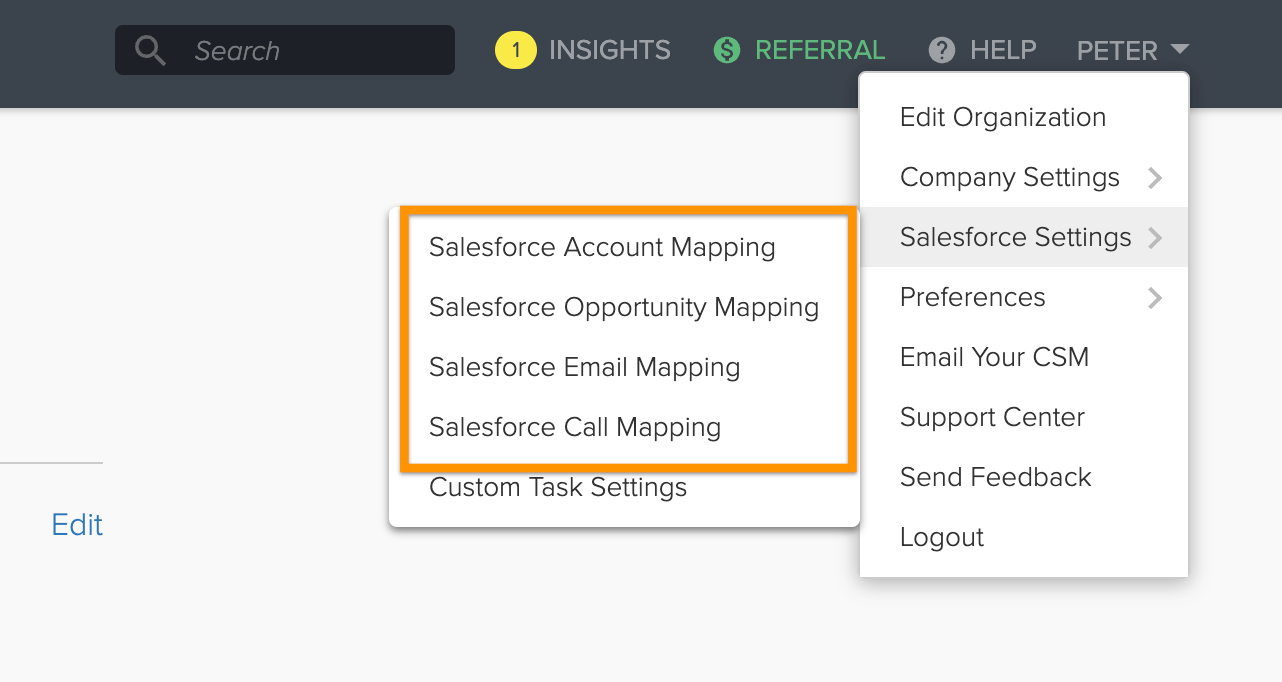1282x682 pixels.
Task: Select Edit Organization from the menu
Action: point(1003,117)
